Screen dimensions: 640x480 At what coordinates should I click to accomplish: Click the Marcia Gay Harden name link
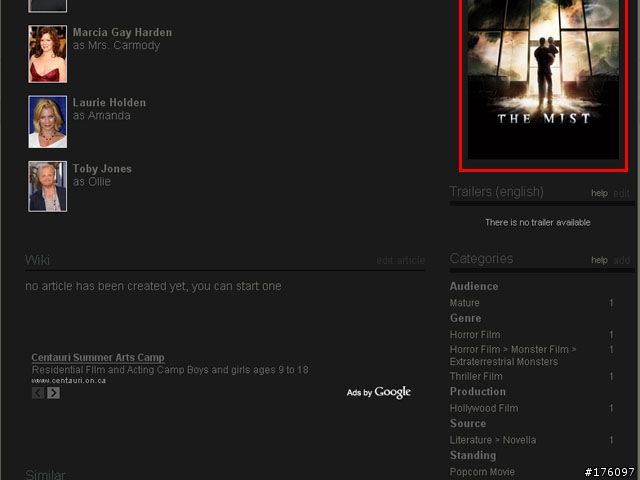[122, 32]
